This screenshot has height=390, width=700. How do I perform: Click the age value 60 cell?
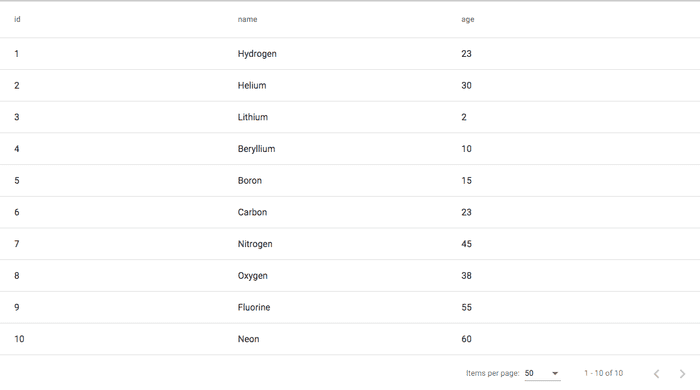[x=467, y=339]
